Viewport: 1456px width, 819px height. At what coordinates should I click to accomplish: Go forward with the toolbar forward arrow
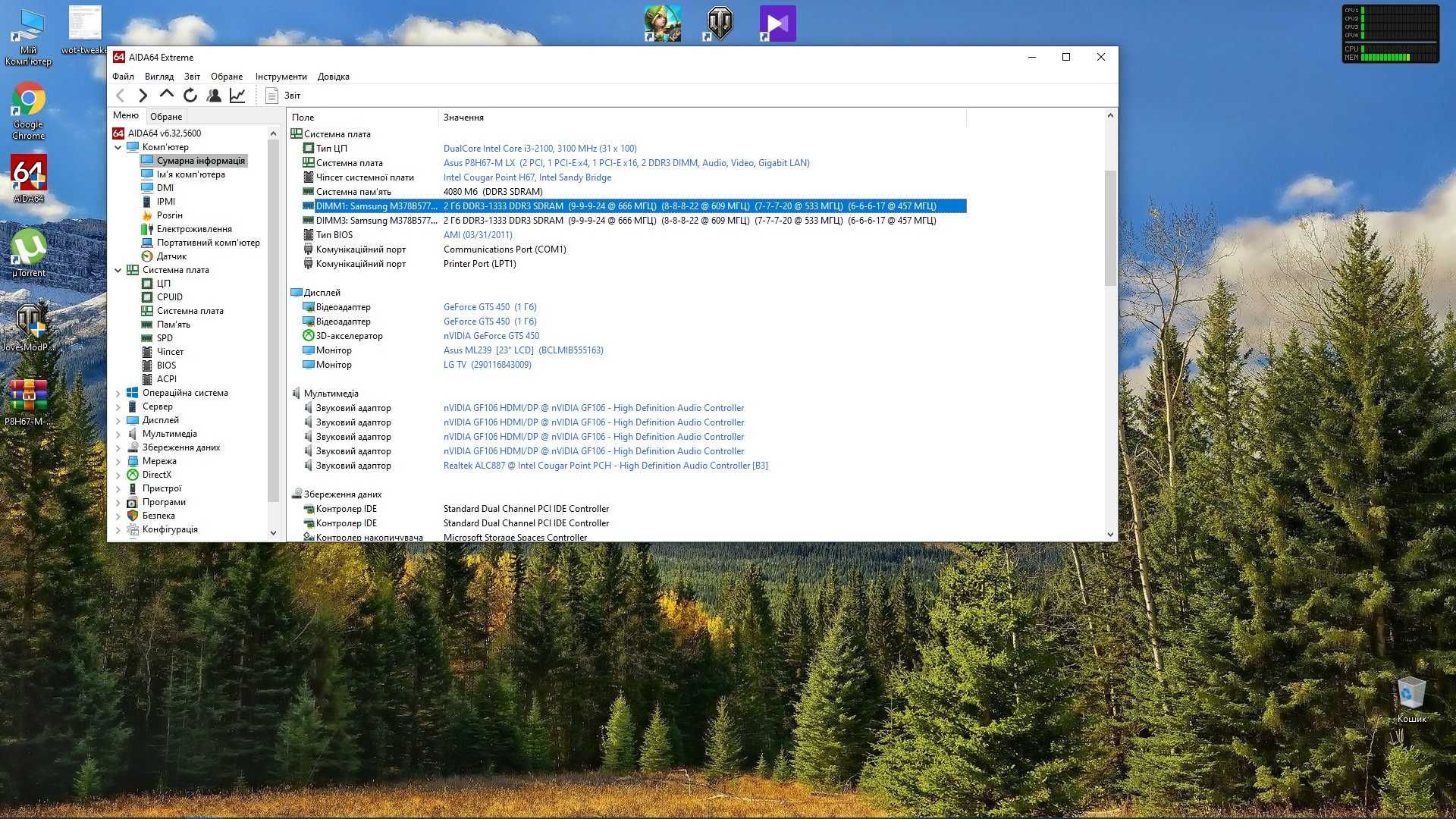click(x=143, y=96)
